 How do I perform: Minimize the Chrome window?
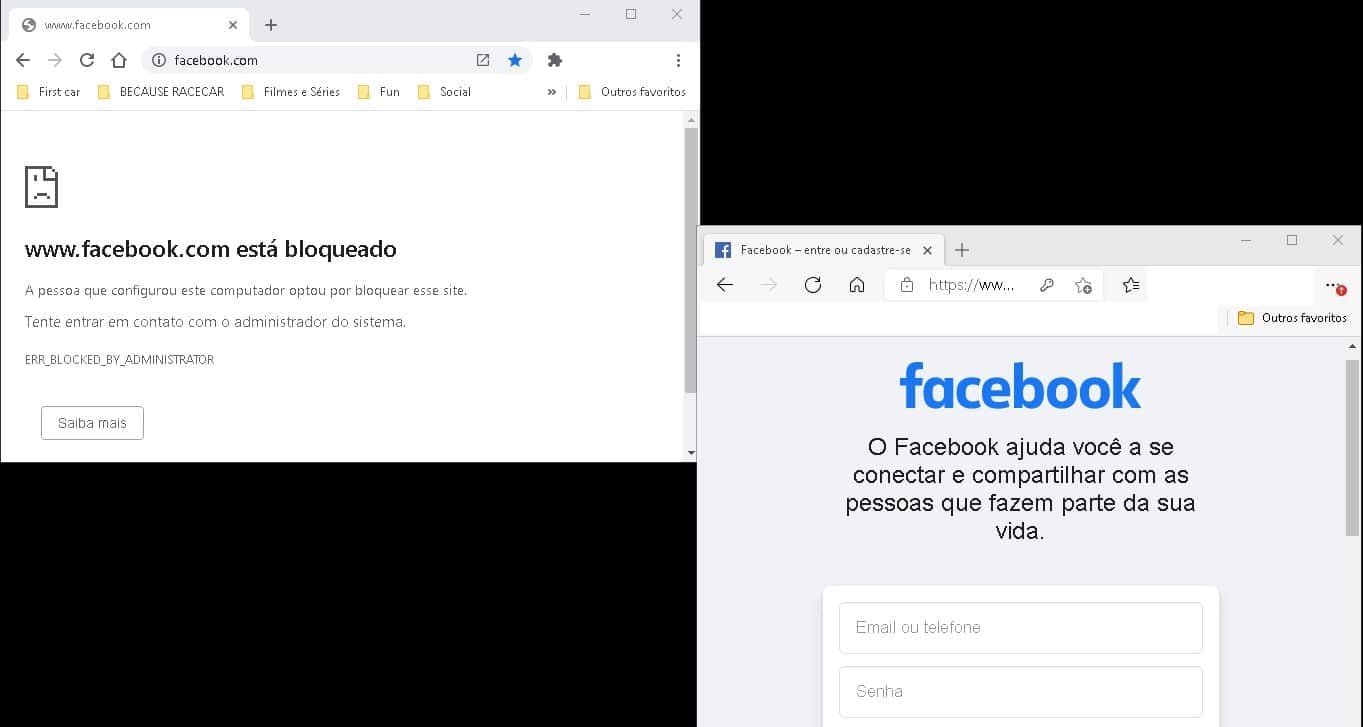(x=585, y=14)
